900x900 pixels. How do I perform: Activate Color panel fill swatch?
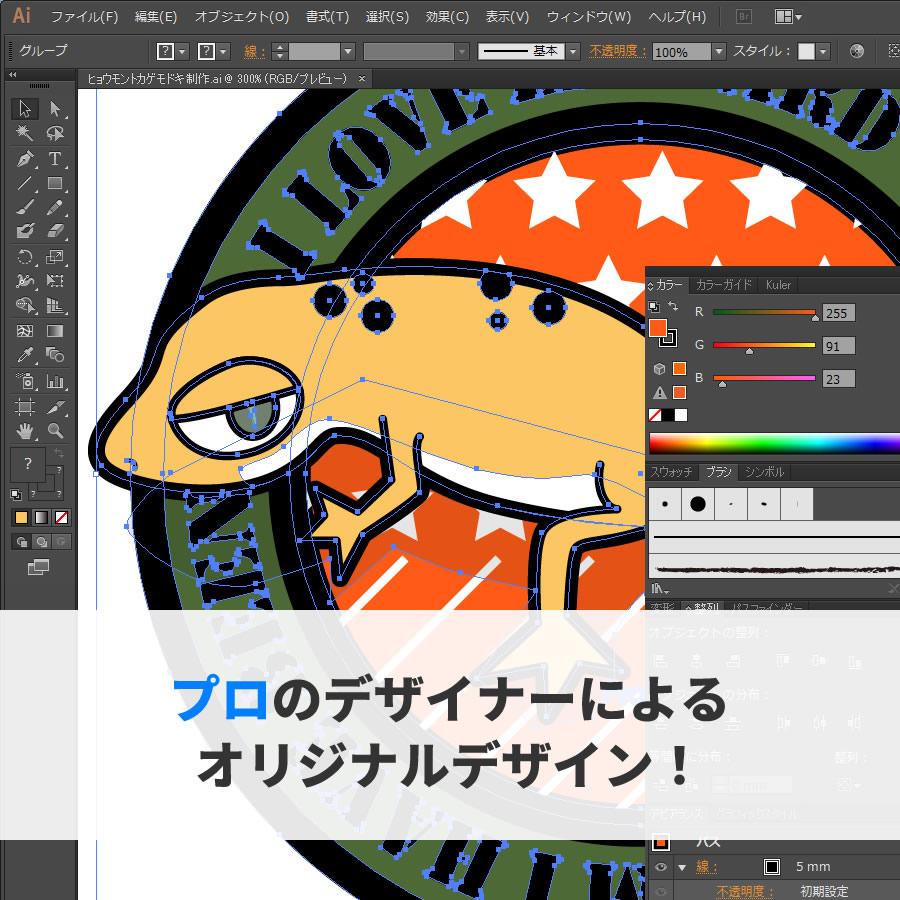(658, 328)
